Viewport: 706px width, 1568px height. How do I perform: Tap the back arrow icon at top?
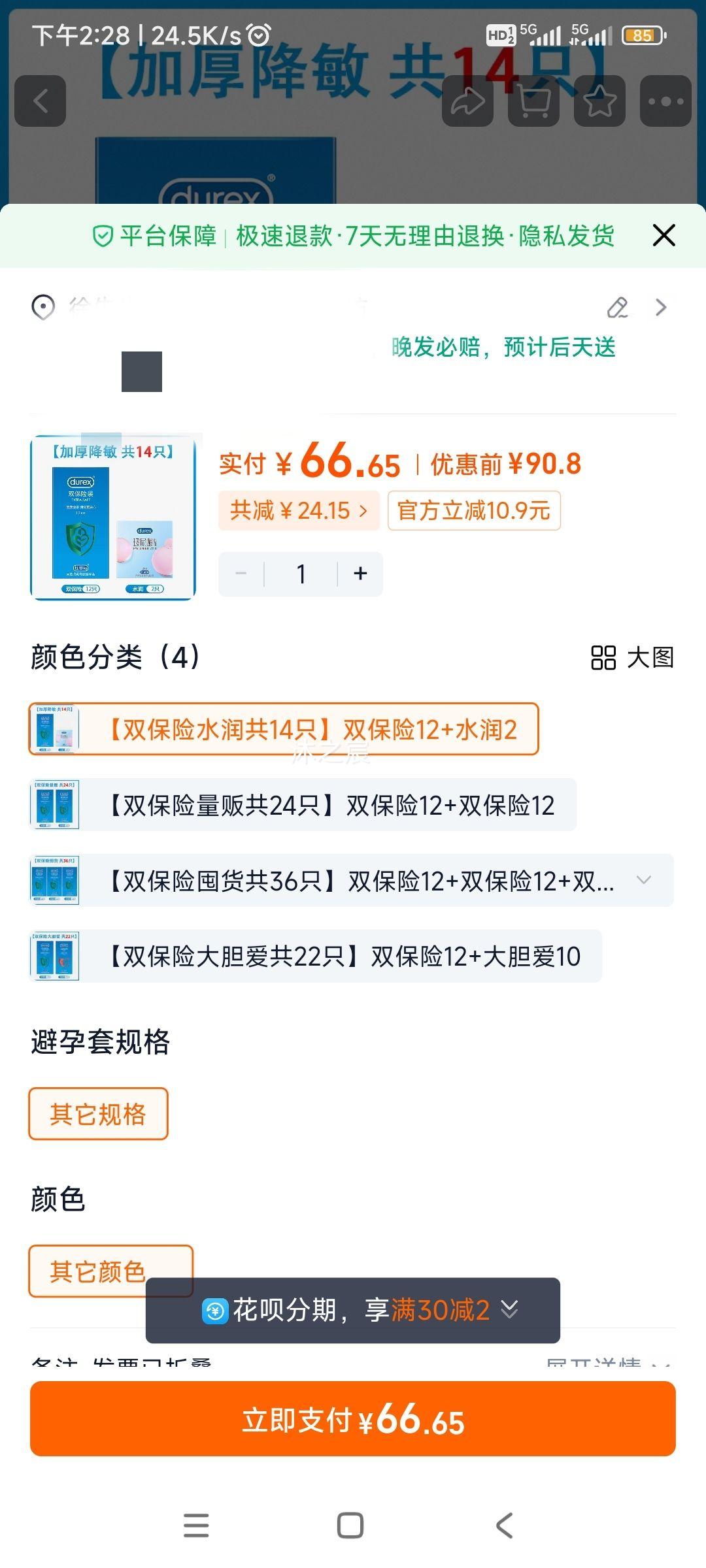(x=41, y=101)
